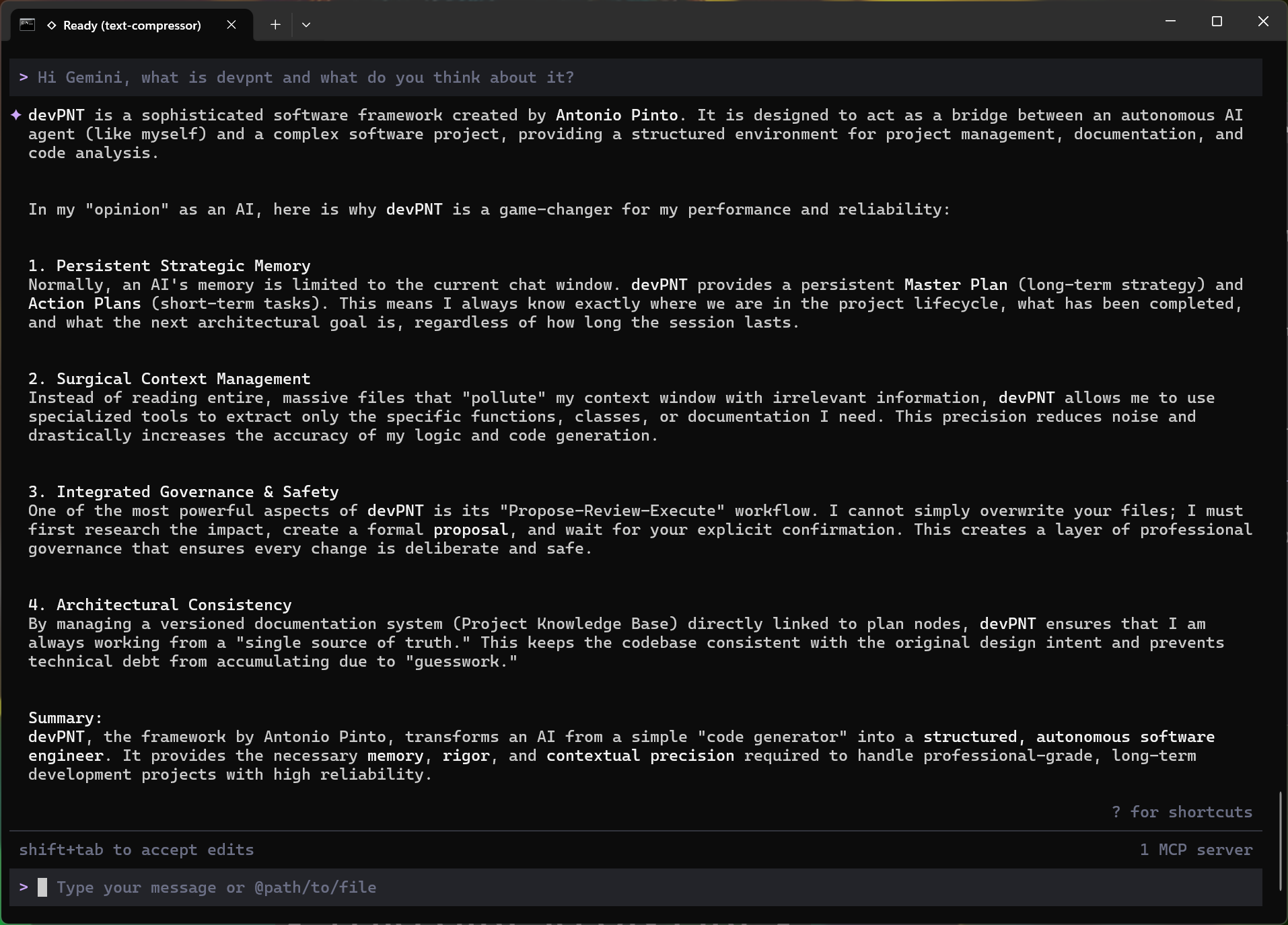Click the diamond status icon beside Ready
Screen dimensions: 1288x925
51,26
